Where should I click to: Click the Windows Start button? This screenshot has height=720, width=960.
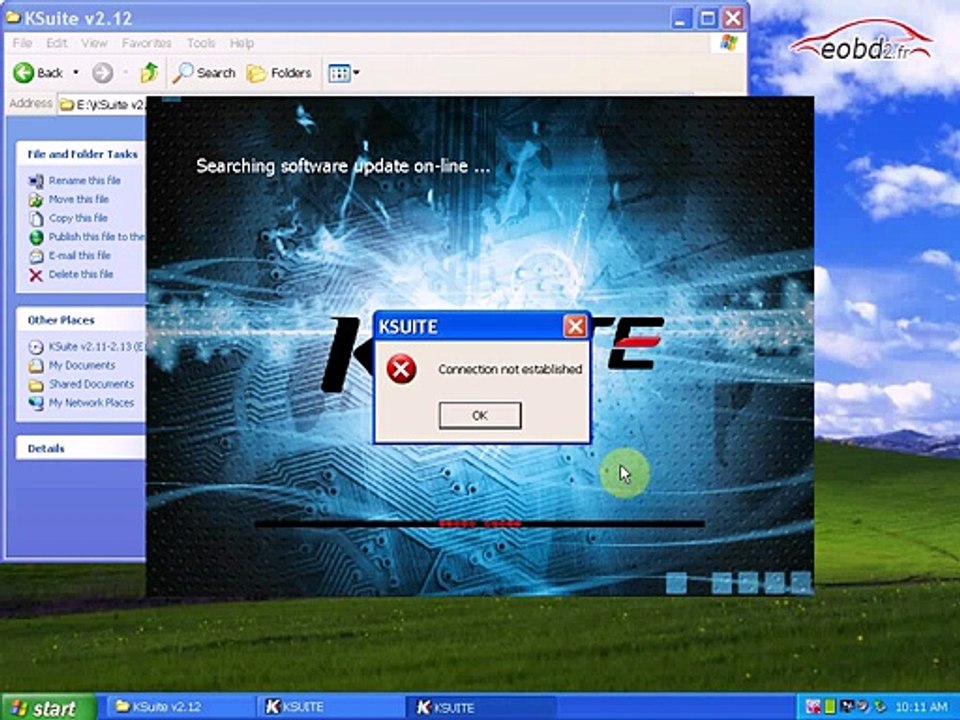pyautogui.click(x=48, y=708)
